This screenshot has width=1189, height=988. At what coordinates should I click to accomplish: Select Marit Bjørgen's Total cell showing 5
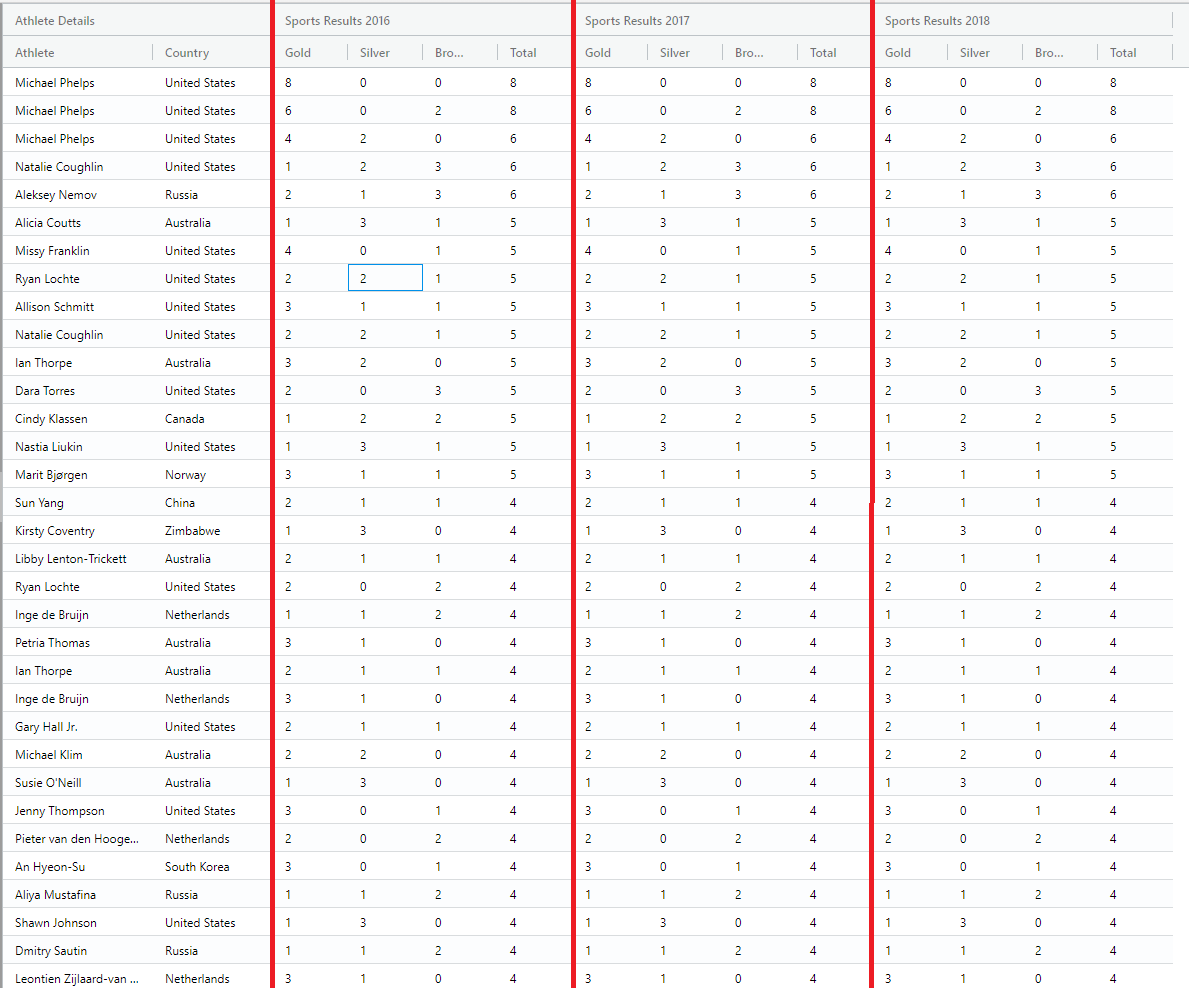click(x=513, y=474)
